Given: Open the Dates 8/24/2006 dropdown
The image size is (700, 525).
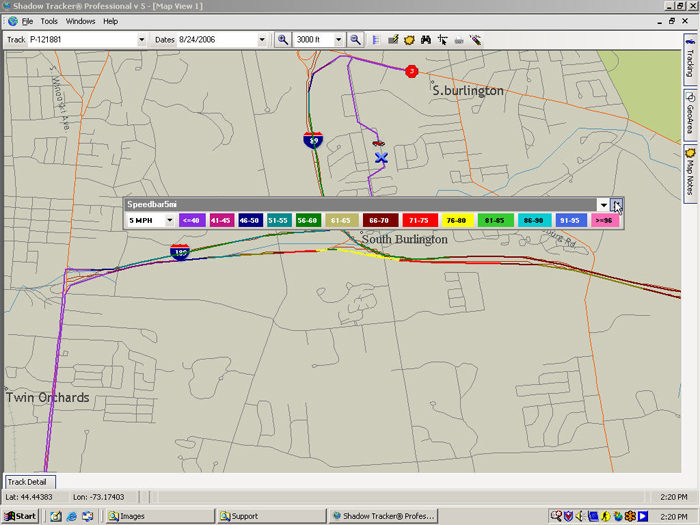Looking at the screenshot, I should click(x=262, y=40).
